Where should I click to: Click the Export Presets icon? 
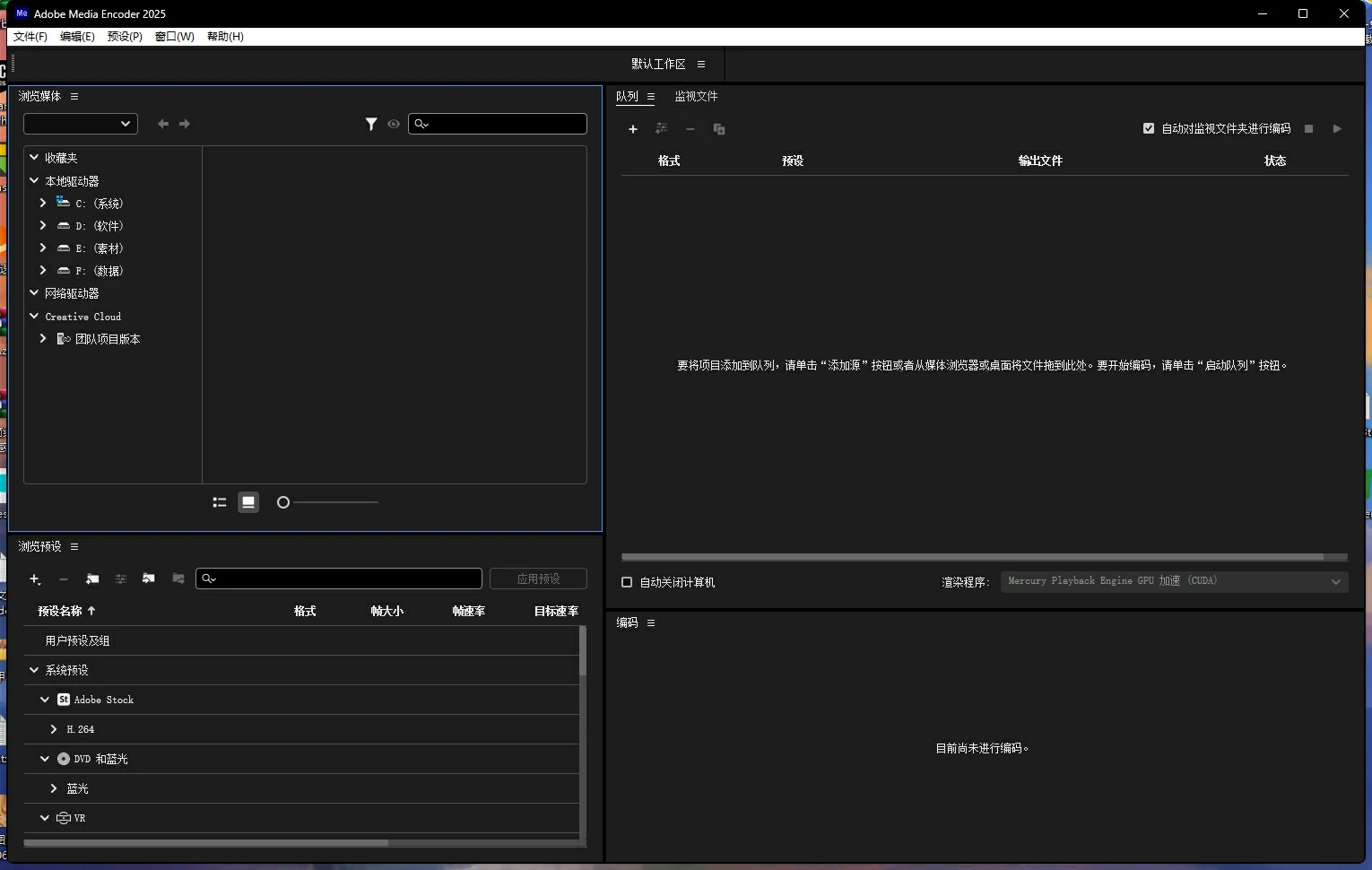pos(178,579)
